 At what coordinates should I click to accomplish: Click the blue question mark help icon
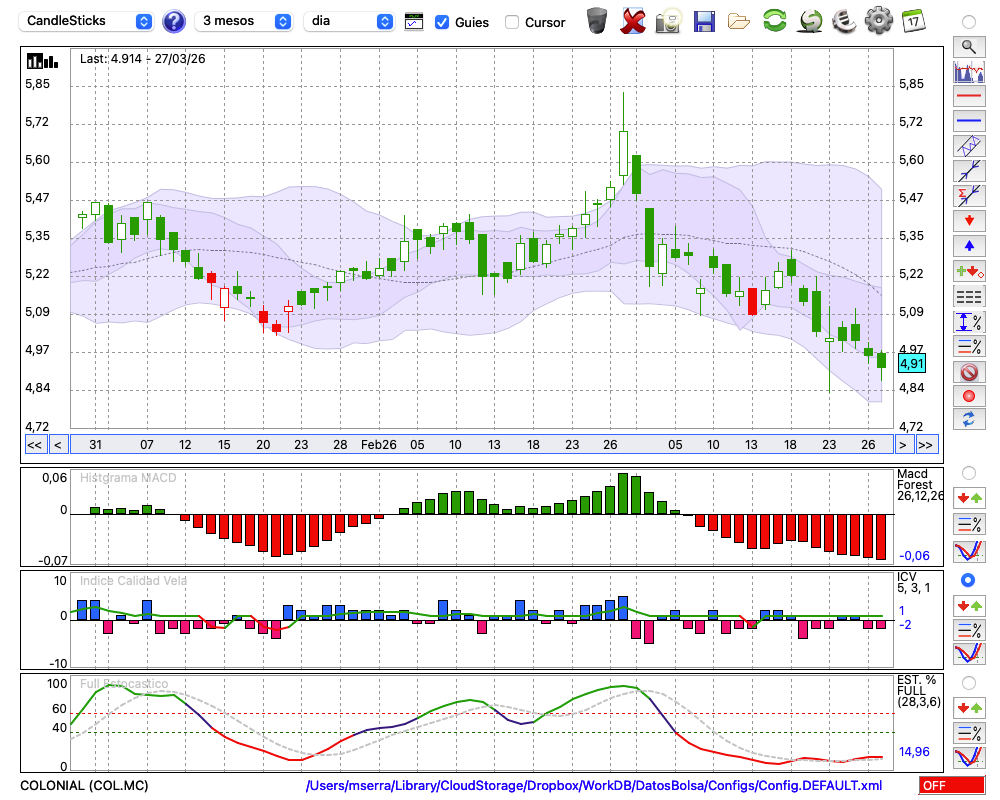174,21
